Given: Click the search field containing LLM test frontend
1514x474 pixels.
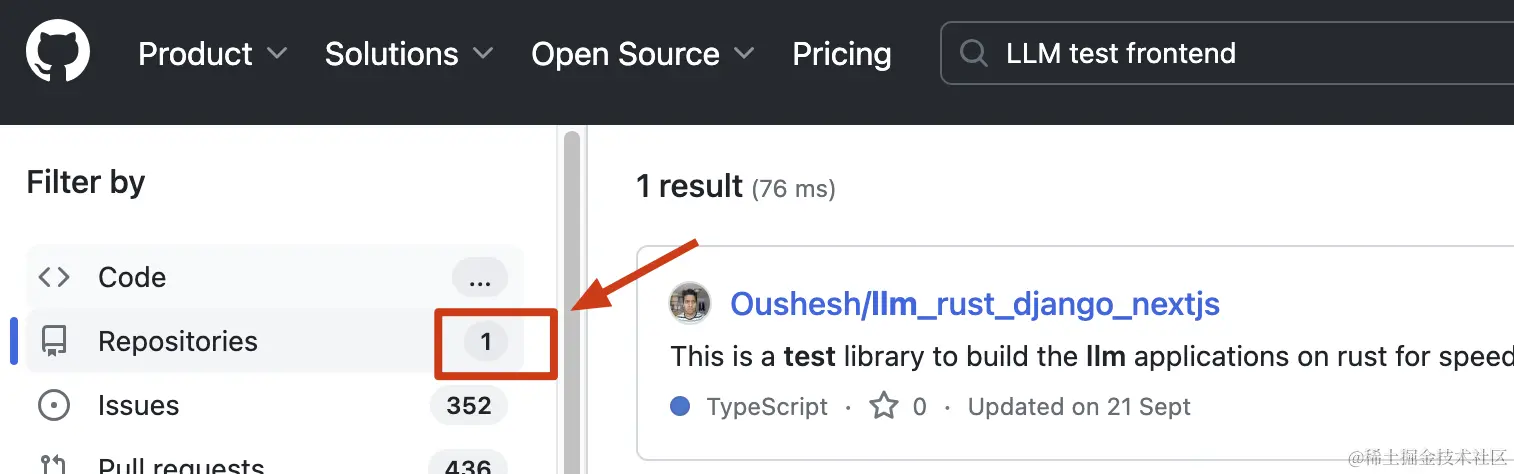Looking at the screenshot, I should 1227,53.
